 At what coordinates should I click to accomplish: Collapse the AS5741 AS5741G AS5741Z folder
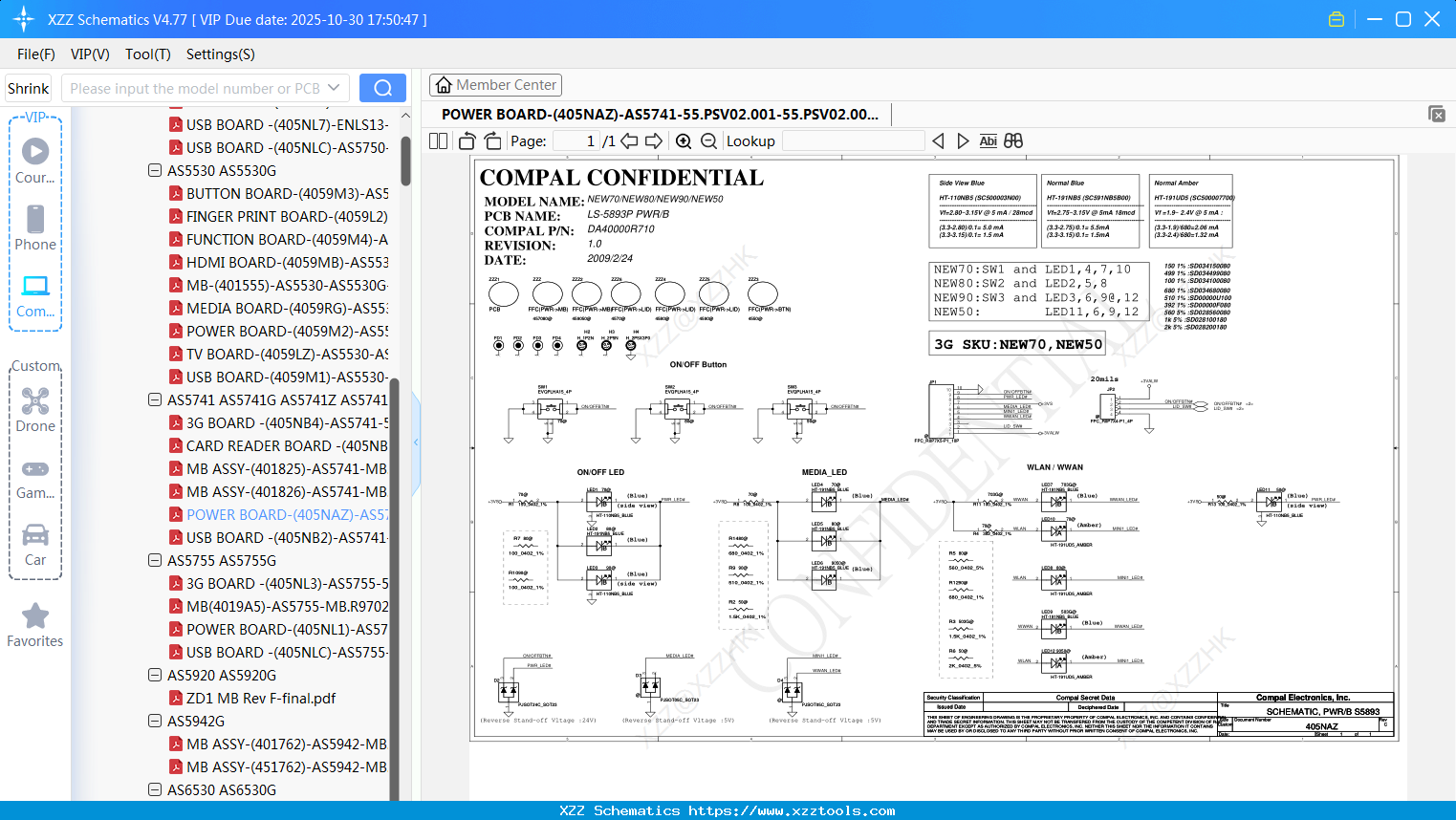pos(155,399)
